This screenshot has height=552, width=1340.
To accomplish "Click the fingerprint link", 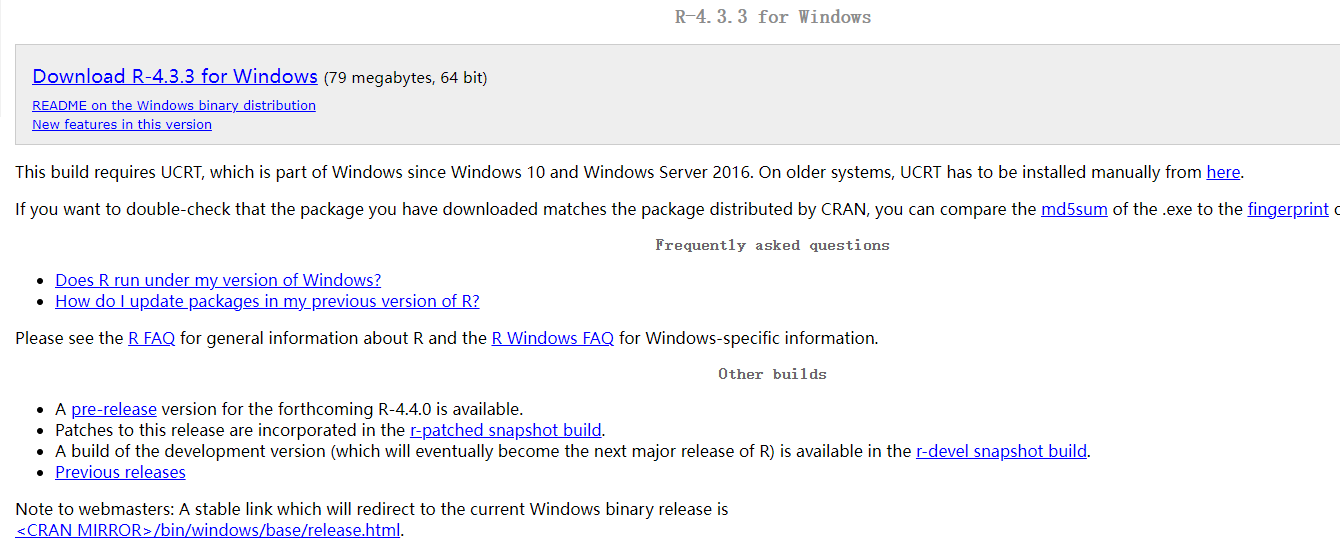I will [x=1288, y=210].
